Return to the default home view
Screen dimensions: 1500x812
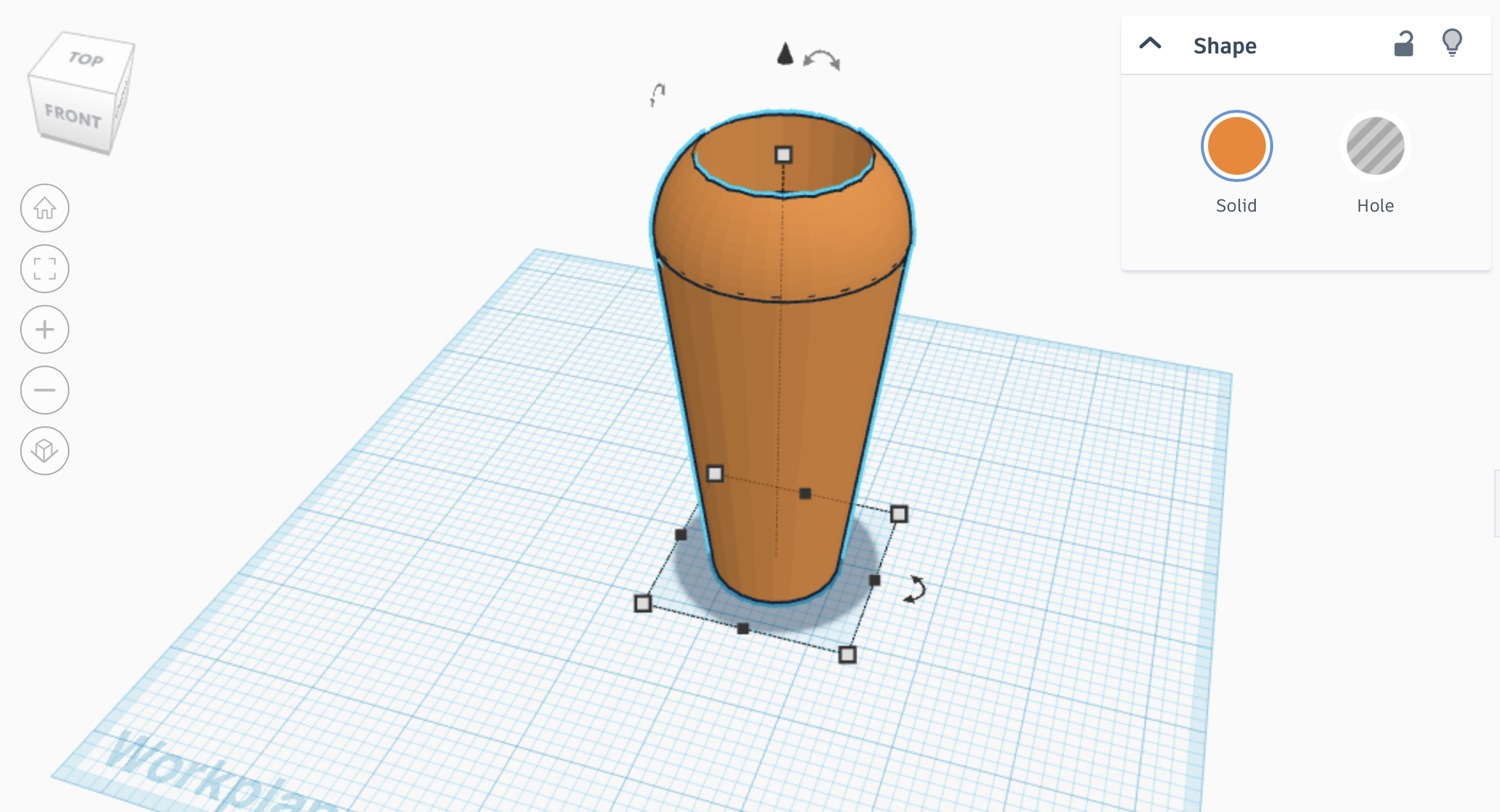[44, 208]
